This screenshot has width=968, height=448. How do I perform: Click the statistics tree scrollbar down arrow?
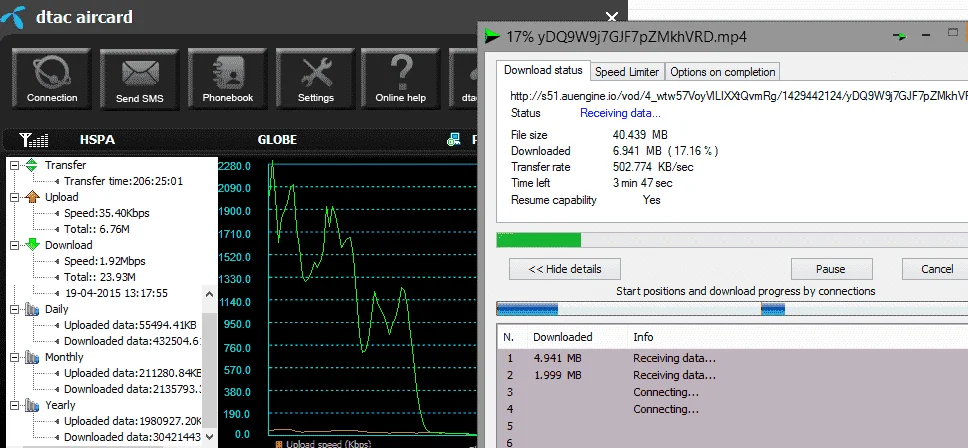[x=210, y=436]
